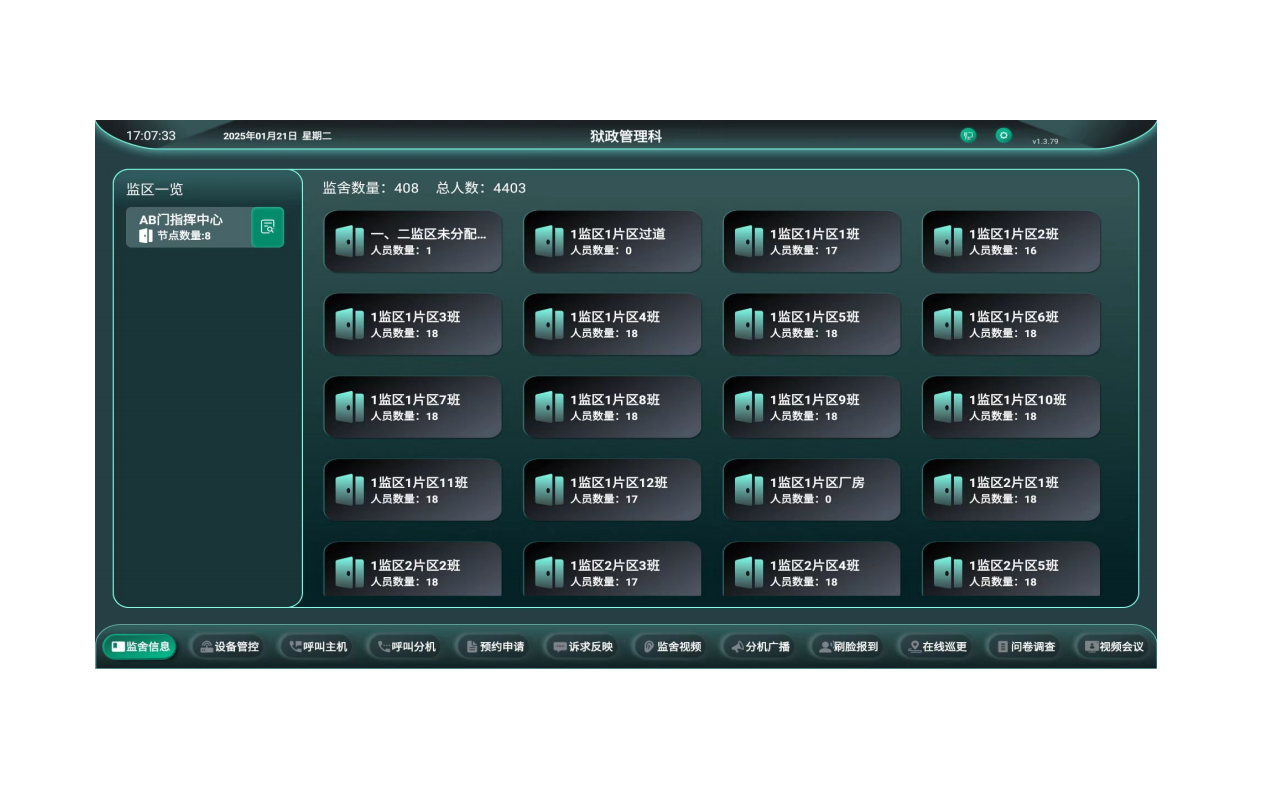1279x799 pixels.
Task: Select the 1监区1片区12班 cell card
Action: pos(612,490)
